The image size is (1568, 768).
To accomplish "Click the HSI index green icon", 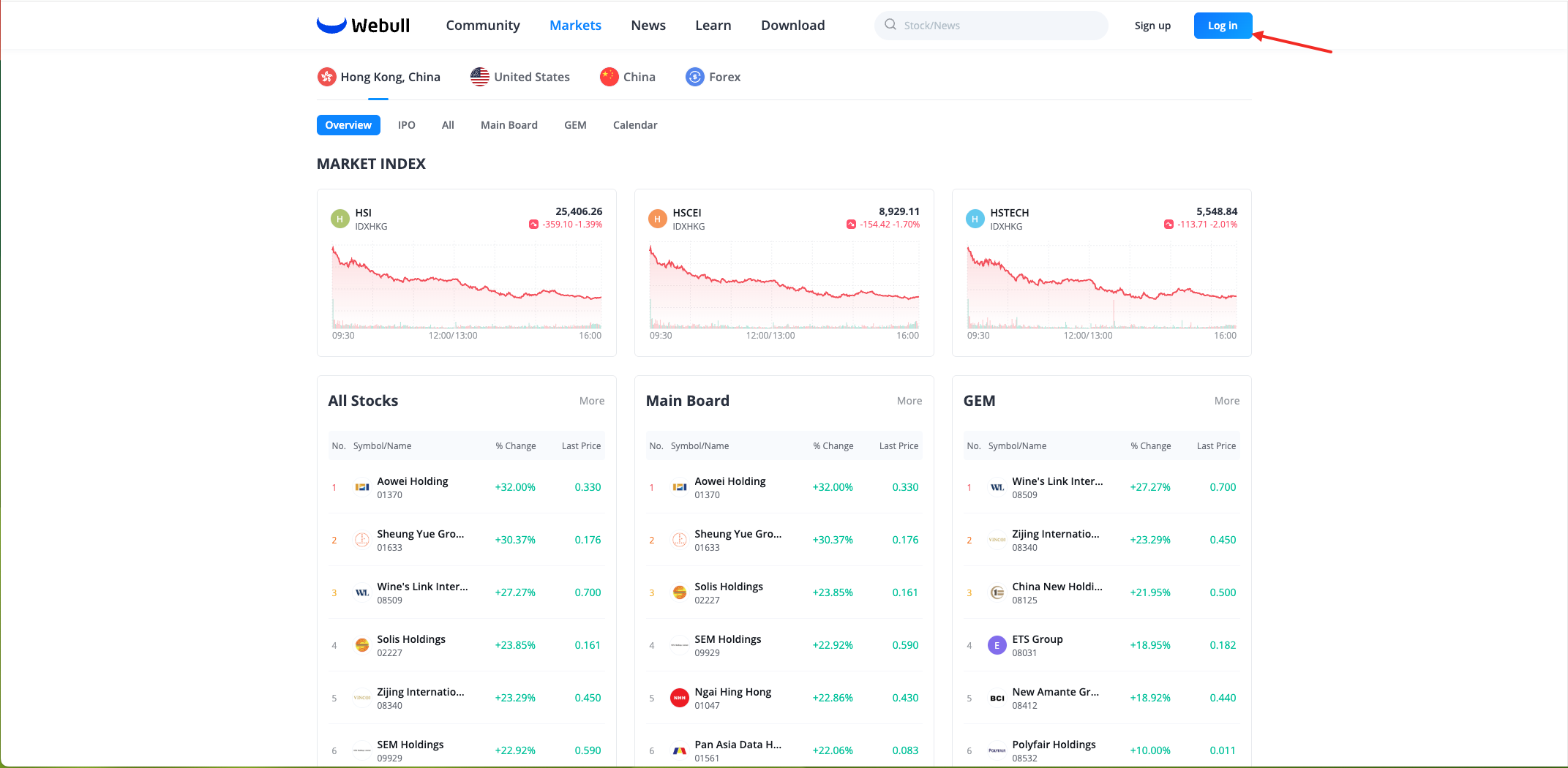I will click(340, 219).
